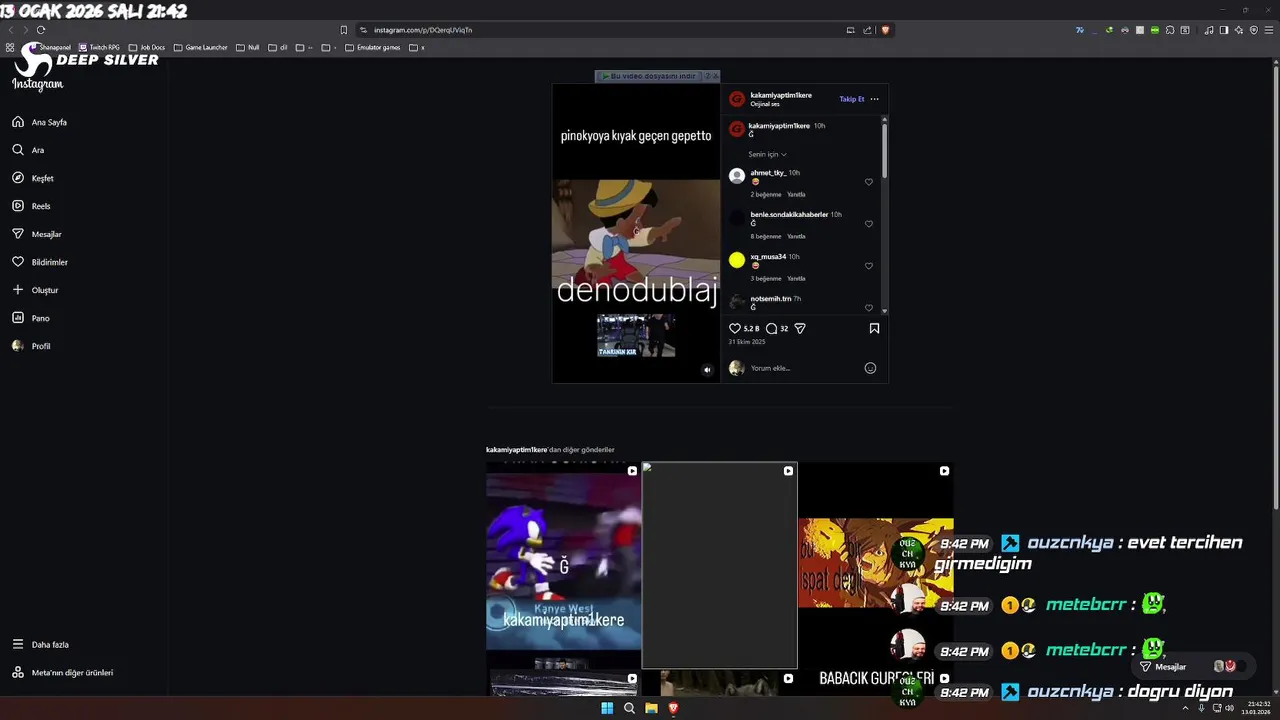1280x720 pixels.
Task: Open the taskbar volume icon
Action: pyautogui.click(x=1229, y=708)
